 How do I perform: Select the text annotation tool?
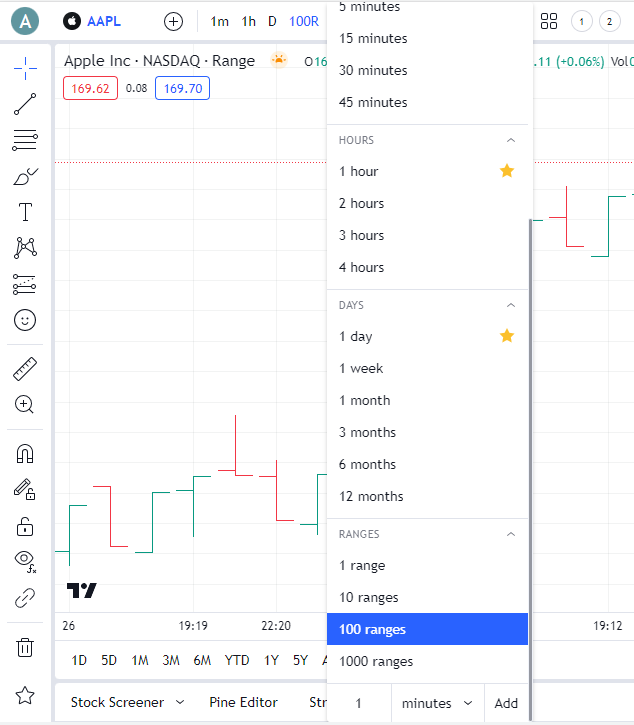click(25, 212)
